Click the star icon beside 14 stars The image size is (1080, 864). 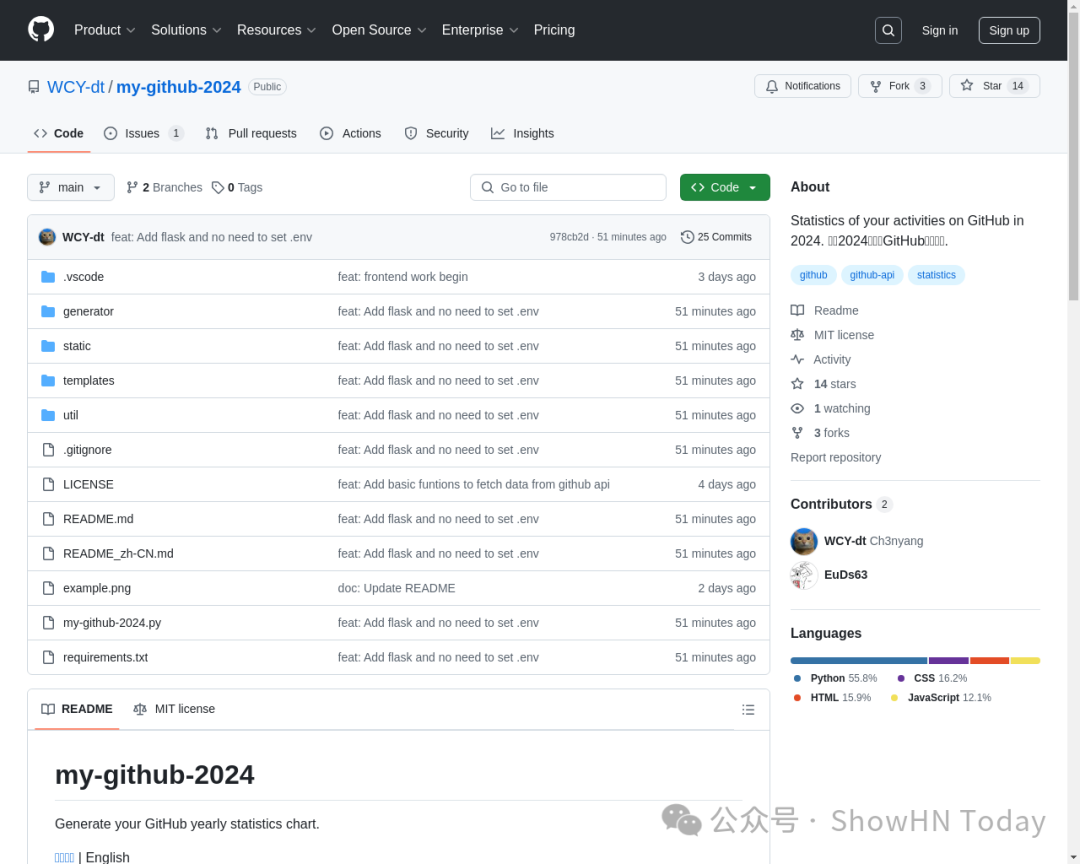tap(797, 384)
